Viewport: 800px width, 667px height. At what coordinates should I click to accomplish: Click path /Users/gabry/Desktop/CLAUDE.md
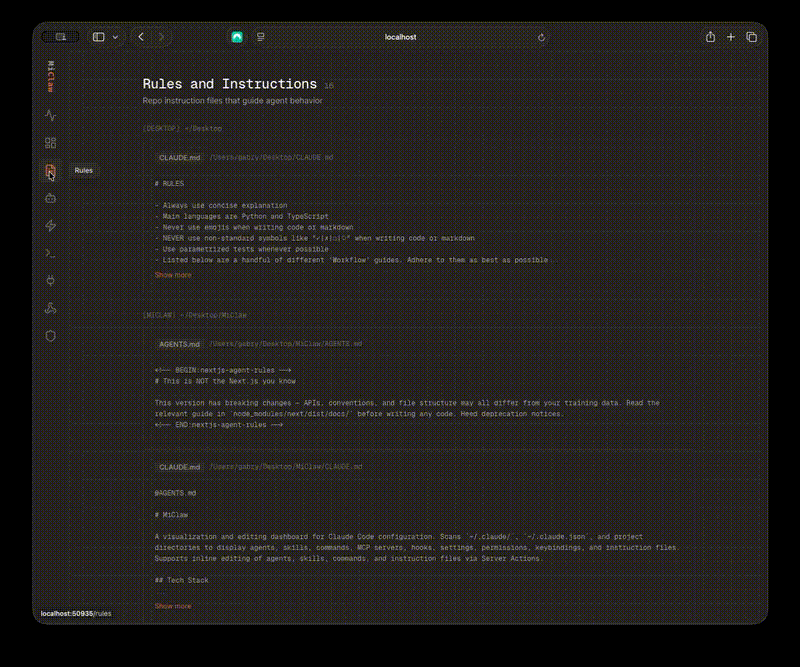point(271,157)
